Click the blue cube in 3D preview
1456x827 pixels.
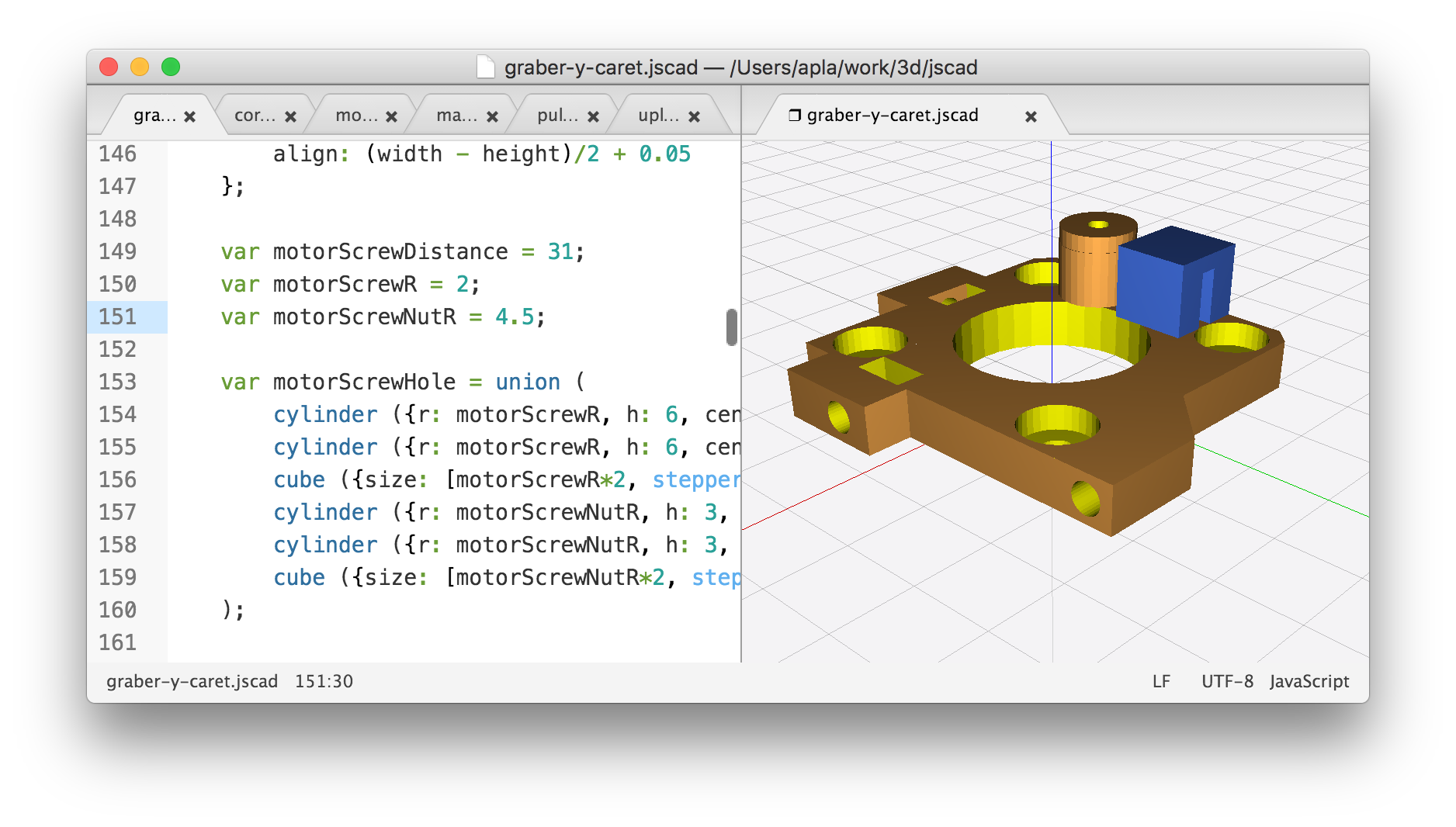click(1175, 281)
